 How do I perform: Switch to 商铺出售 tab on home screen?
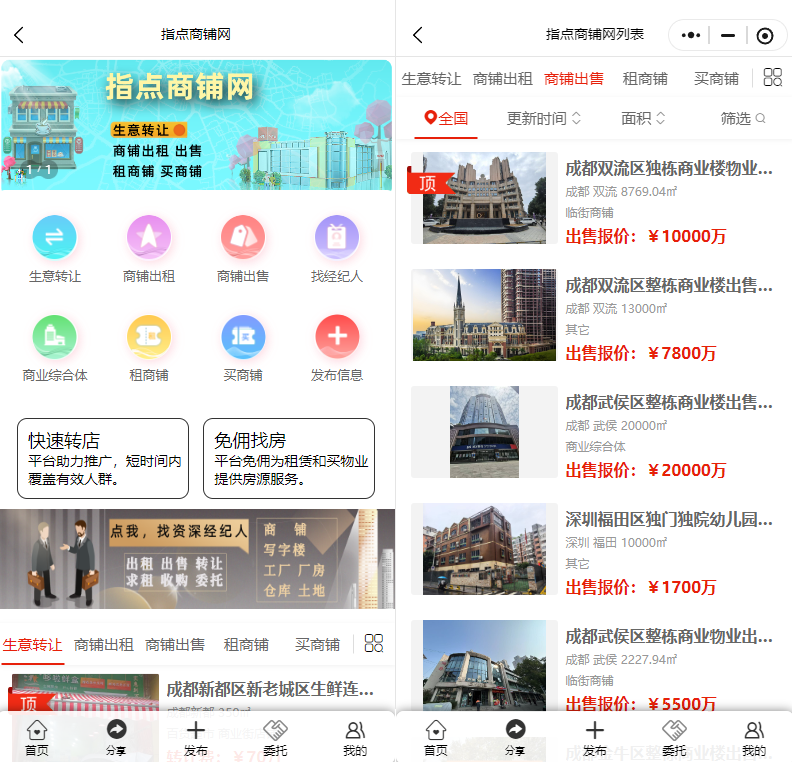(175, 645)
